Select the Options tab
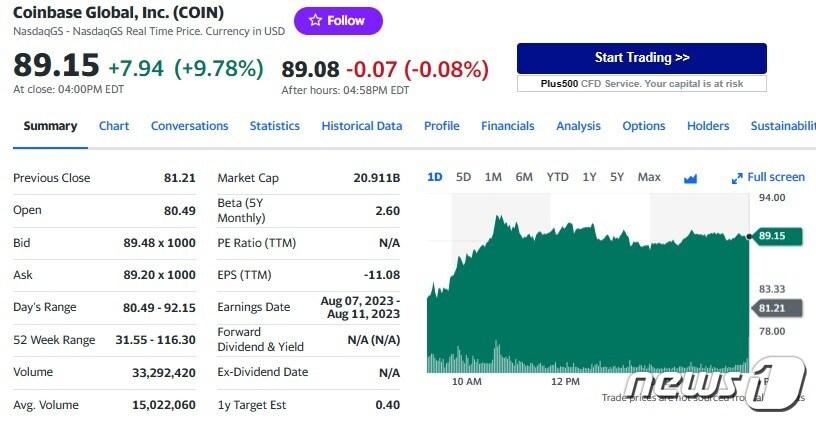Screen dimensions: 816x423 643,126
